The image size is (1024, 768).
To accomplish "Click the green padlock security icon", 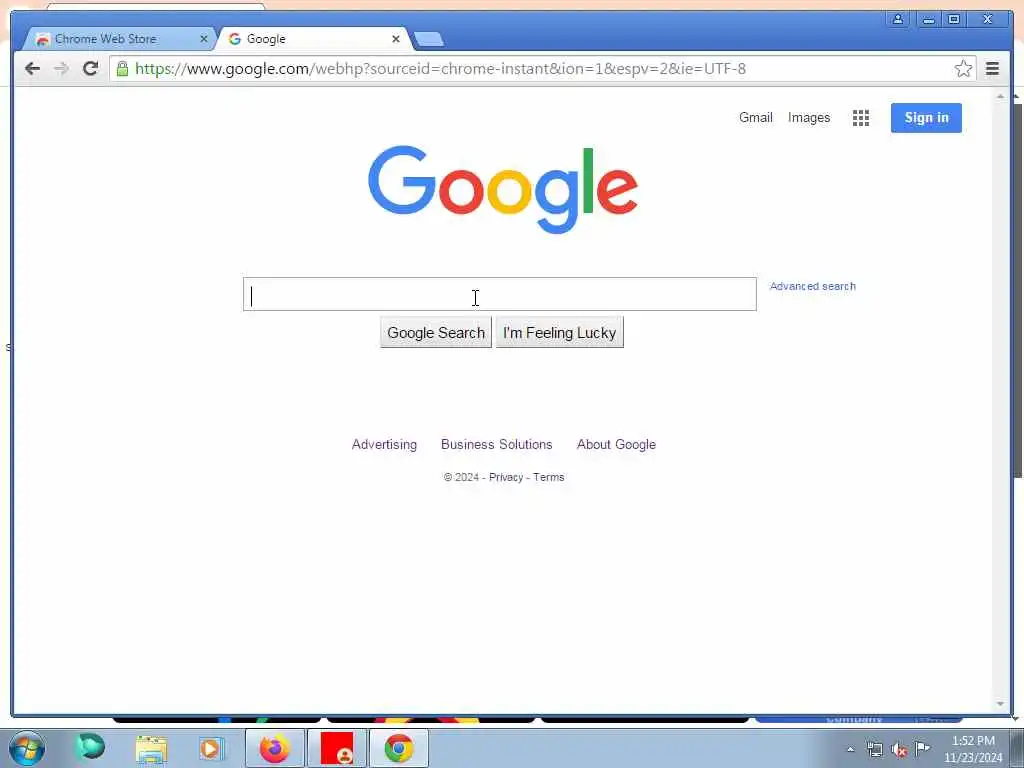I will (122, 69).
